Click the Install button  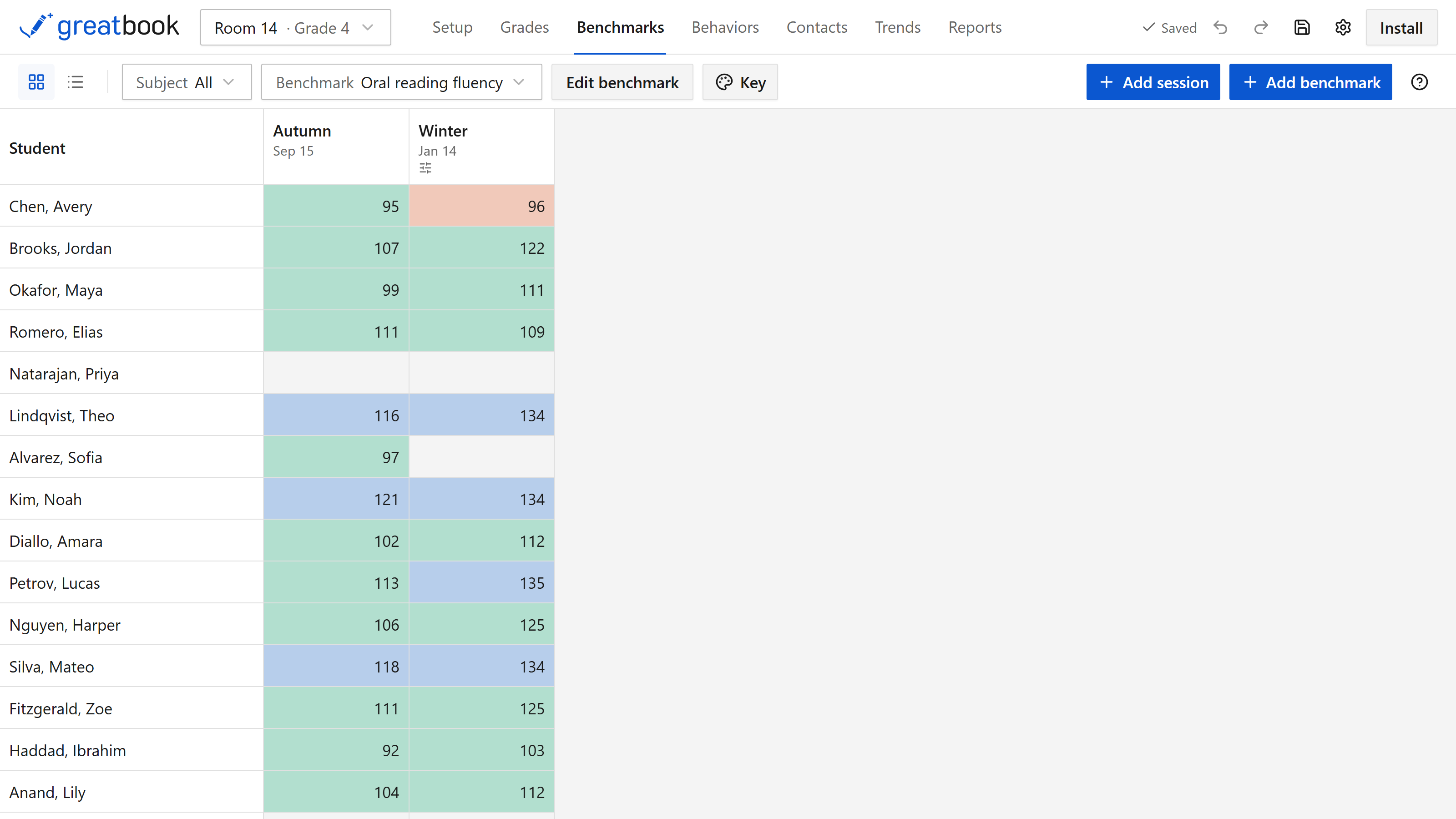[1401, 28]
